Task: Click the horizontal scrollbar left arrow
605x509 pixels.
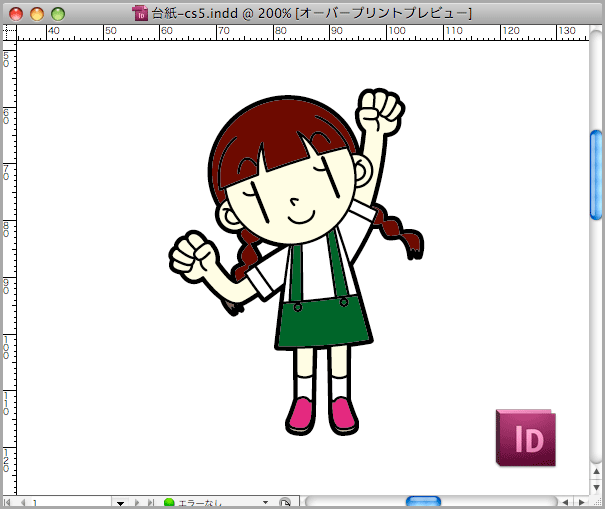Action: (565, 502)
